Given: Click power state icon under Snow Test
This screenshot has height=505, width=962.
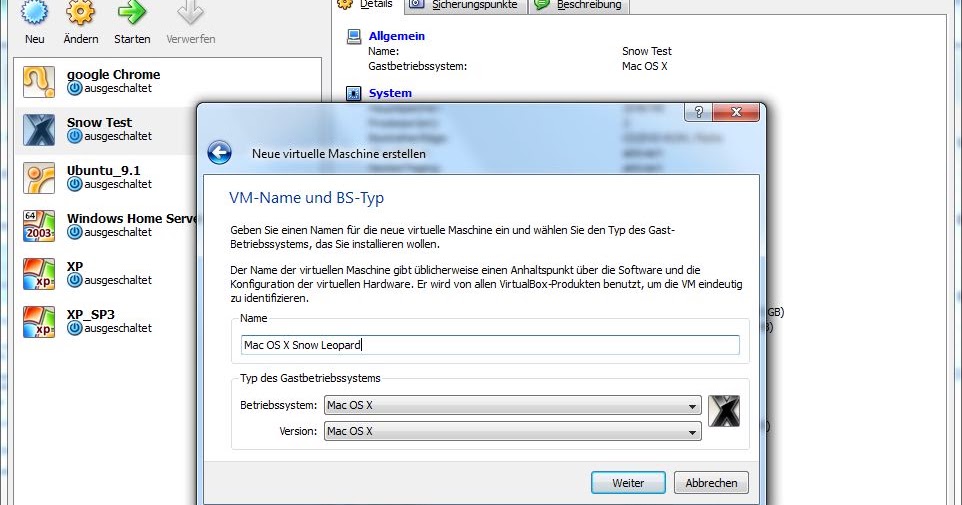Looking at the screenshot, I should pos(75,136).
